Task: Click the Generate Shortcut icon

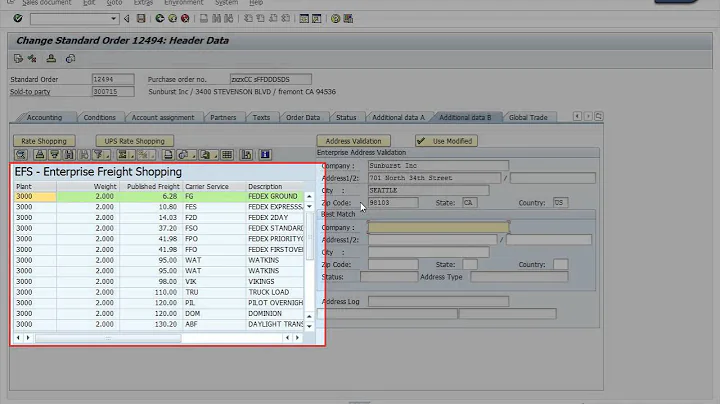Action: (316, 18)
